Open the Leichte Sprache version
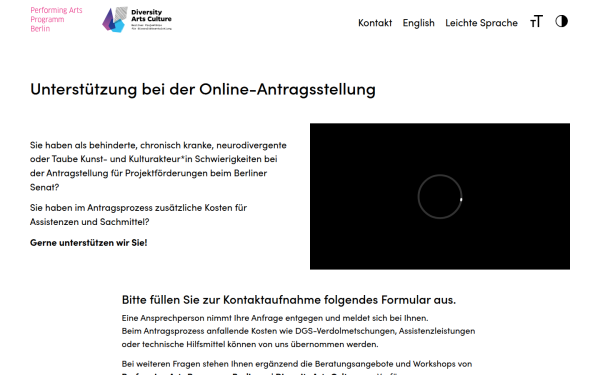The height and width of the screenshot is (375, 600). coord(481,23)
